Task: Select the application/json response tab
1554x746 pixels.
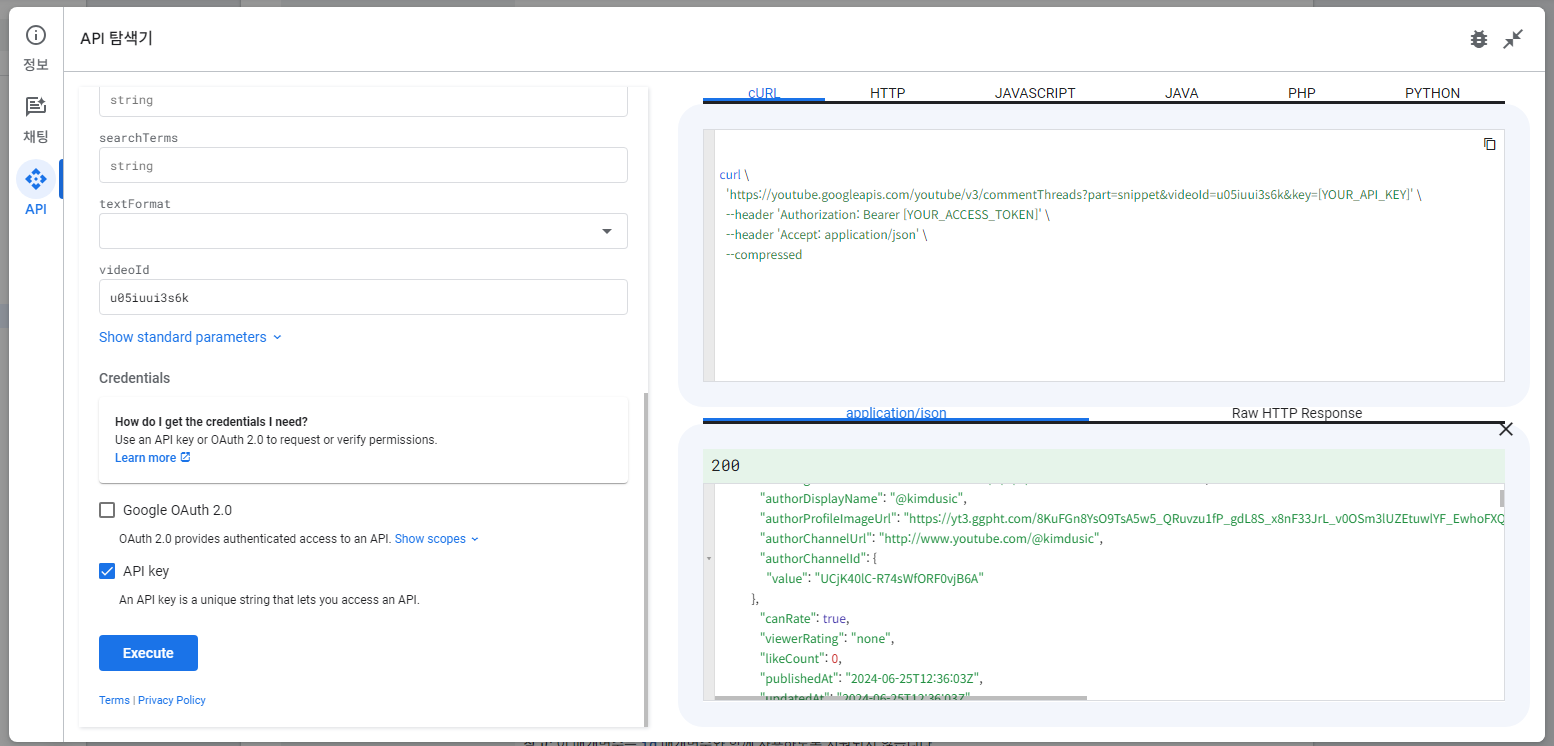Action: (896, 413)
